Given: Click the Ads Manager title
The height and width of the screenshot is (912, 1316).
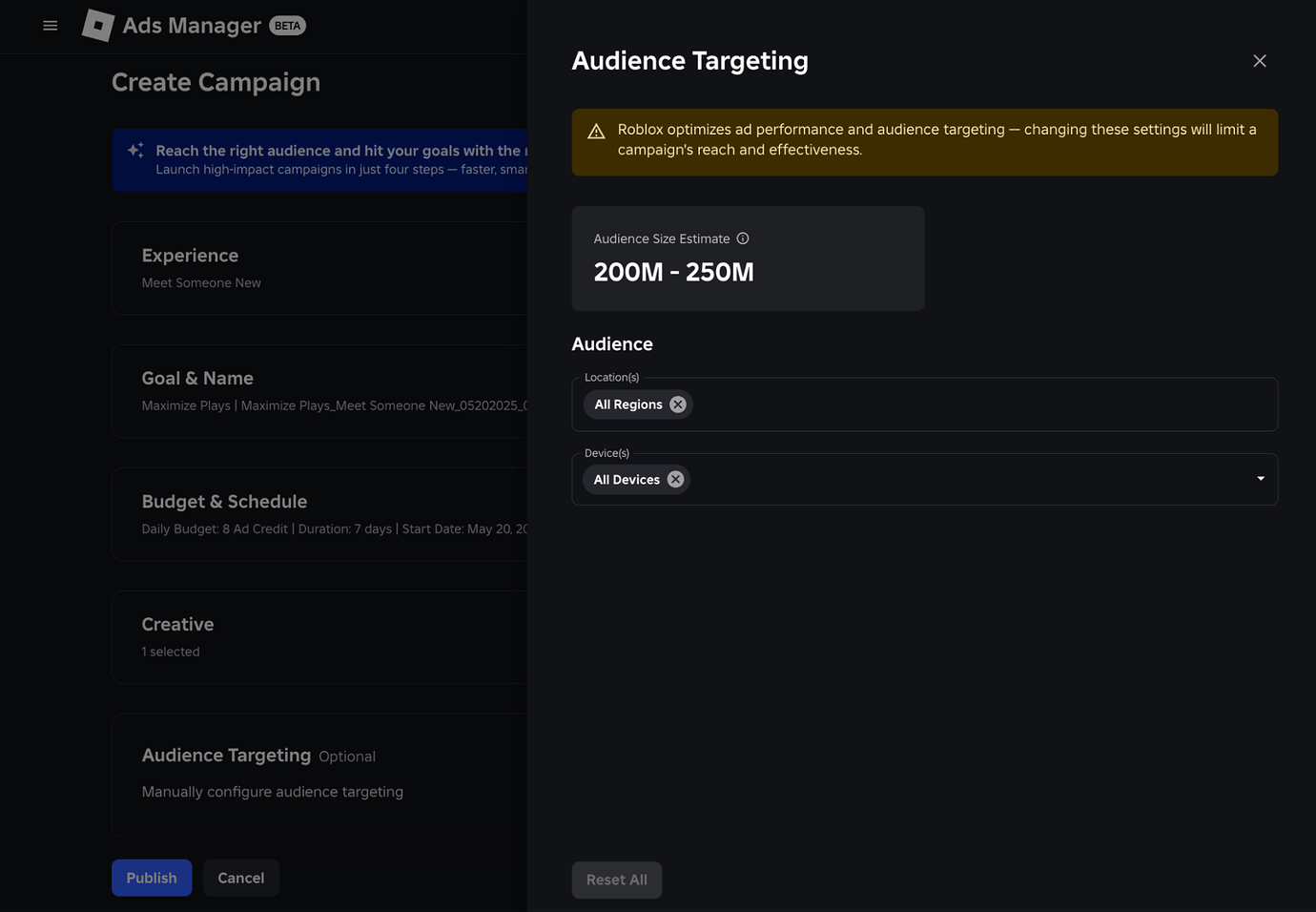Looking at the screenshot, I should tap(192, 26).
